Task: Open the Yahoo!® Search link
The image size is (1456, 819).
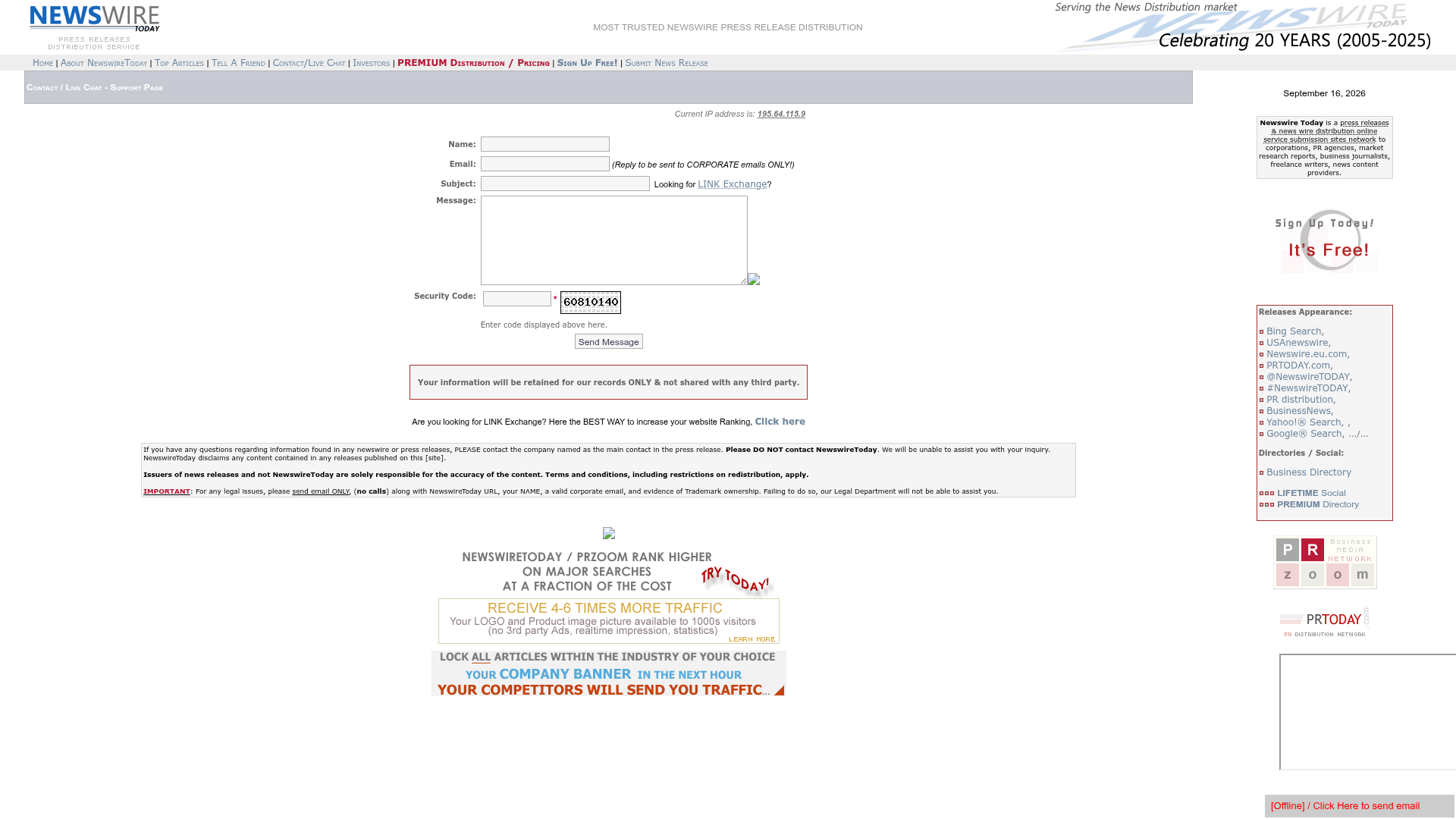Action: click(1304, 422)
